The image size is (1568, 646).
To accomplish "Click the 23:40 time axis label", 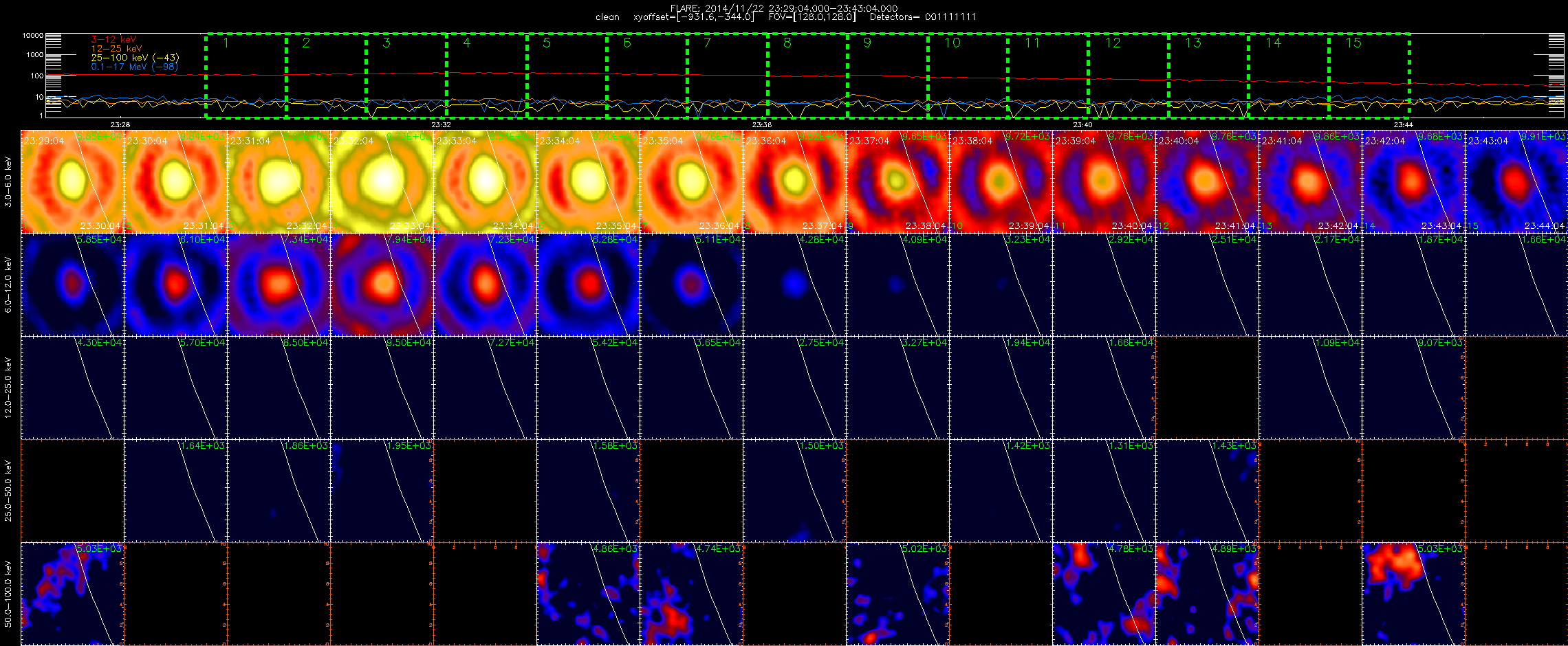I will point(1082,124).
